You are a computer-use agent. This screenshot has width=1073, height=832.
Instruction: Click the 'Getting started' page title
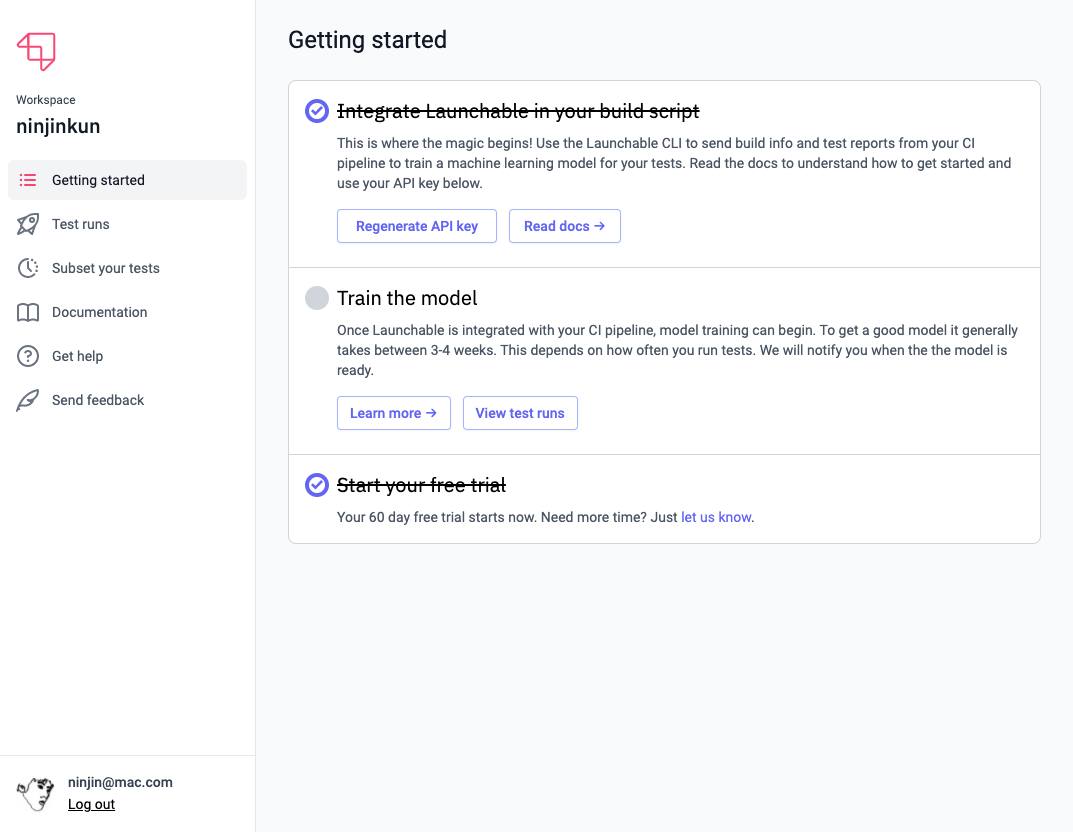(x=367, y=40)
